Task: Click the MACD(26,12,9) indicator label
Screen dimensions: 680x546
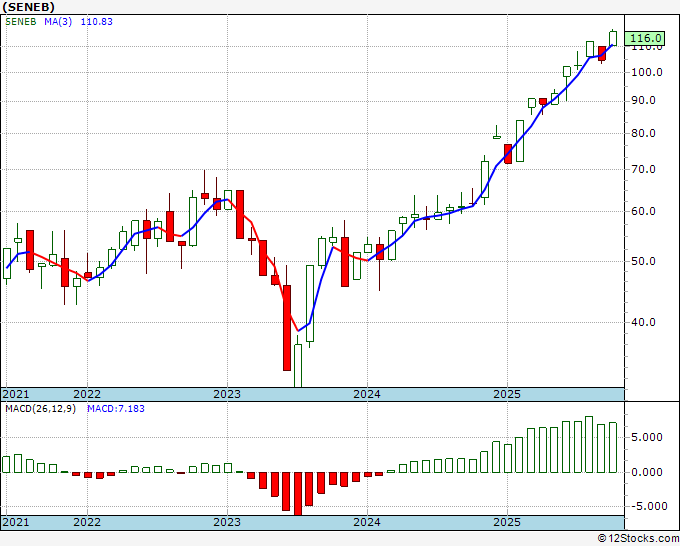Action: tap(40, 409)
